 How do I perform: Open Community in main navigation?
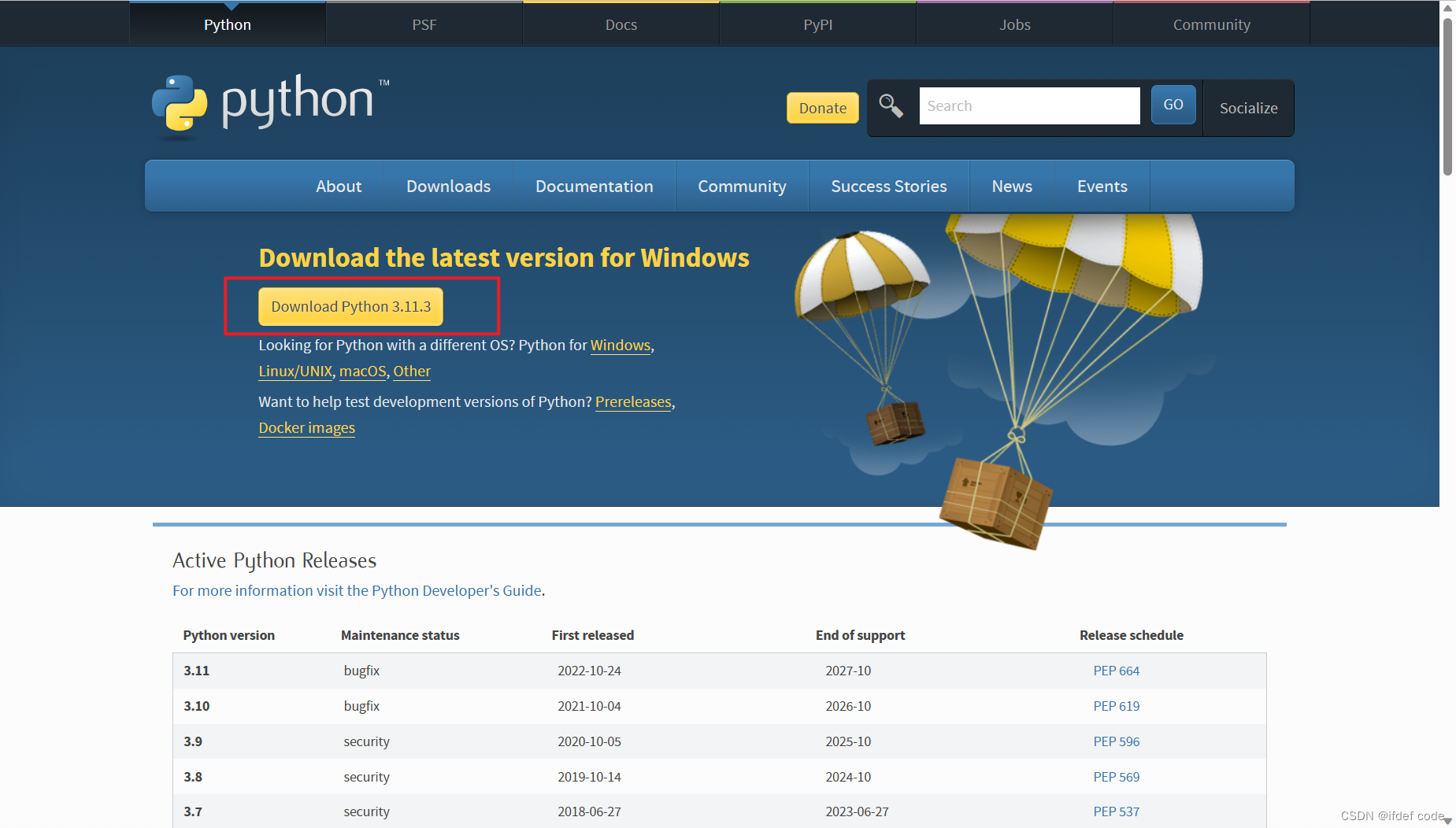point(742,186)
